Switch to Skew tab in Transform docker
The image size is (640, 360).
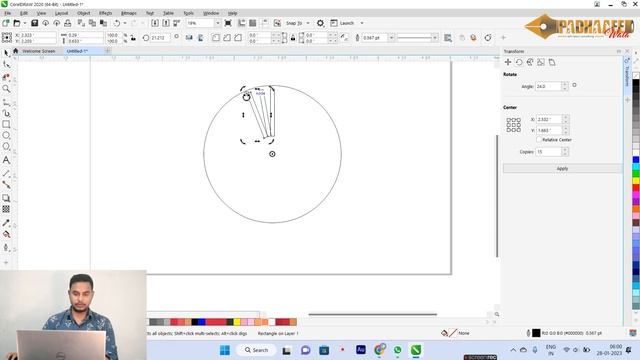552,62
